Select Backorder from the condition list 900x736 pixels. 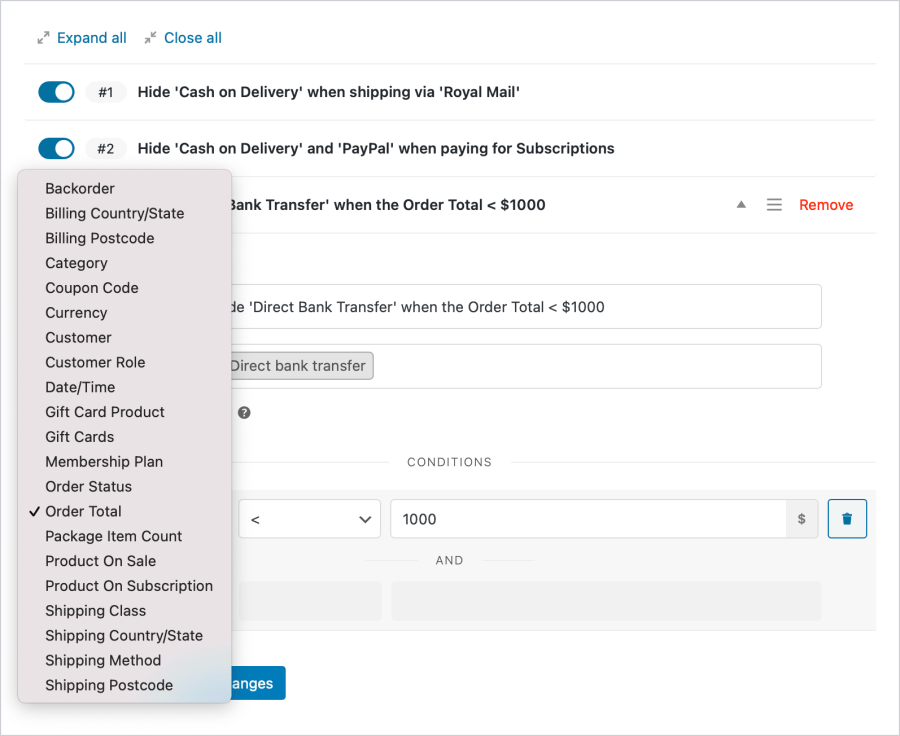tap(80, 188)
